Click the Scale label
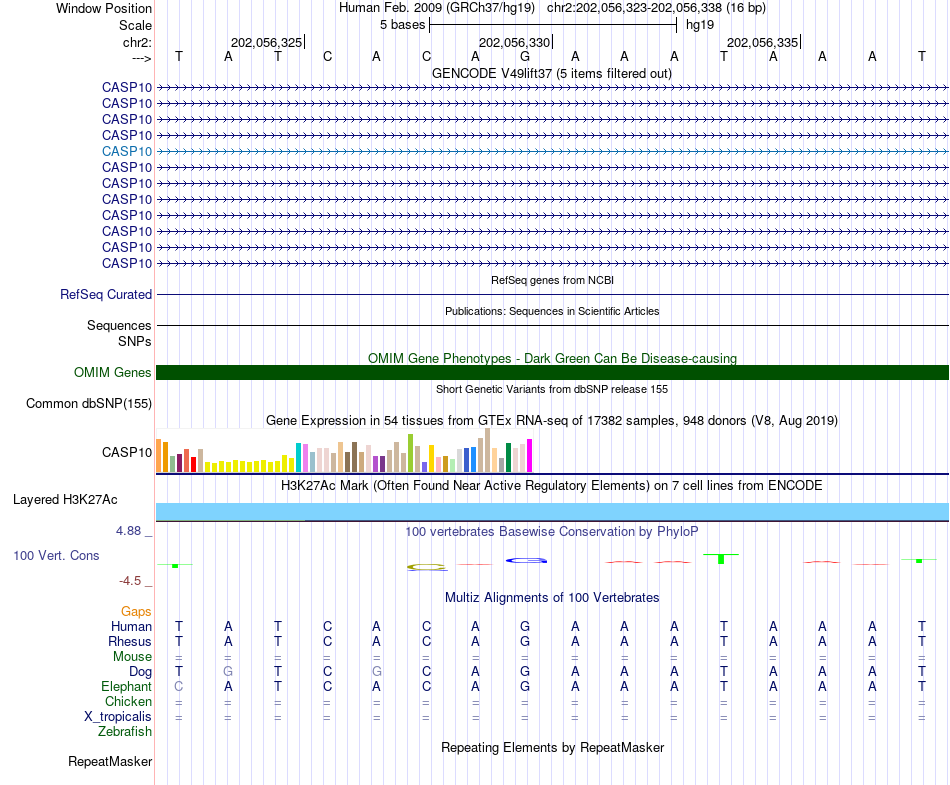This screenshot has height=785, width=950. coord(135,25)
